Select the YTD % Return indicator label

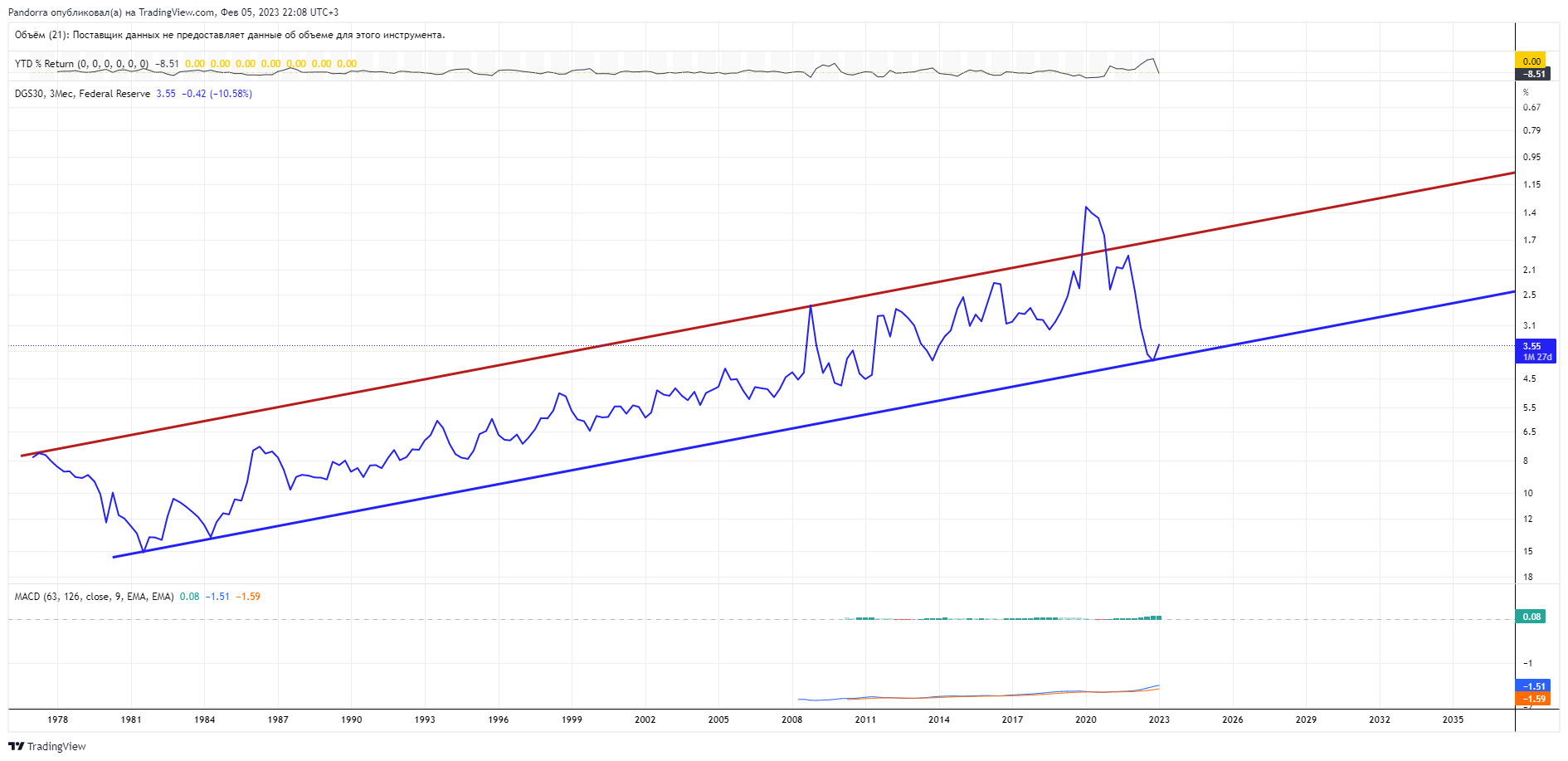pyautogui.click(x=81, y=64)
